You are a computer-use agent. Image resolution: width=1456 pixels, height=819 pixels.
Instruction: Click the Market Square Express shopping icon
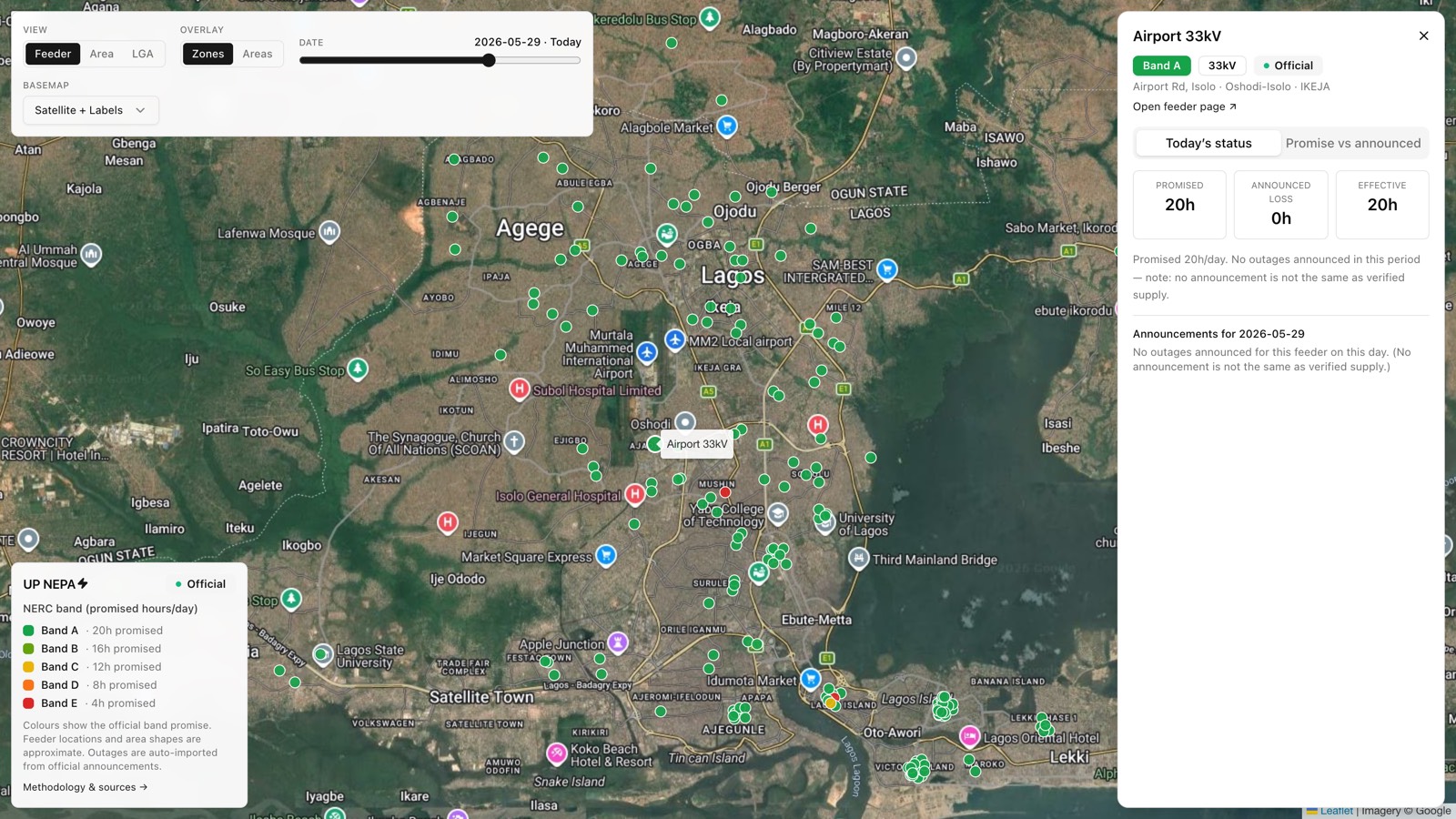coord(606,555)
